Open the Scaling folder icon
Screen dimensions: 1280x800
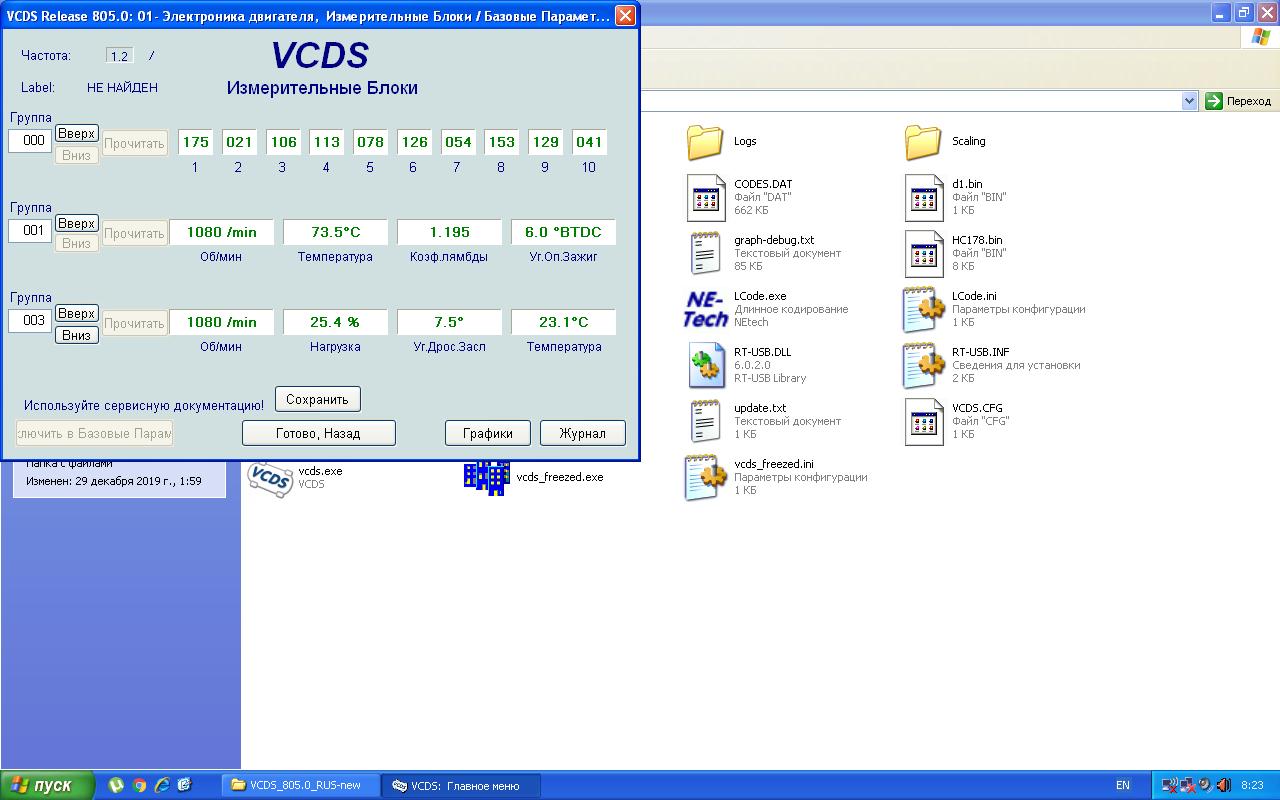(x=923, y=142)
